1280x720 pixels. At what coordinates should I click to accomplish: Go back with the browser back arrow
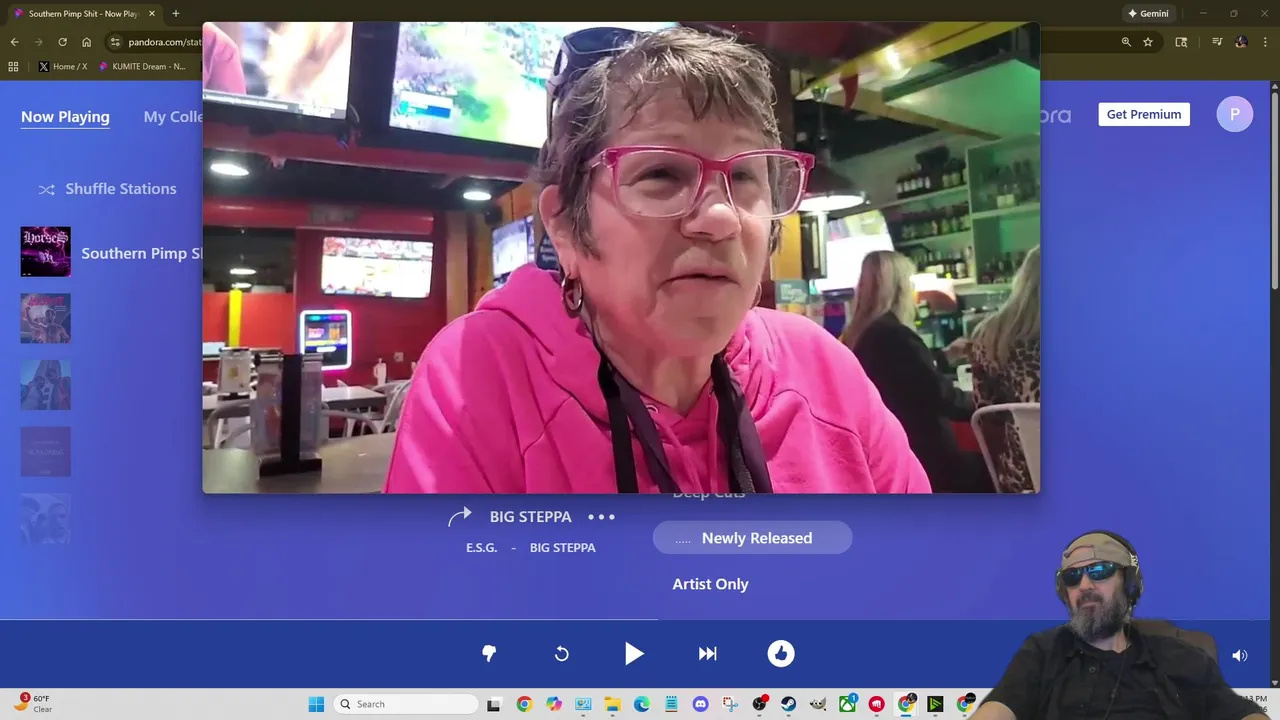tap(14, 42)
